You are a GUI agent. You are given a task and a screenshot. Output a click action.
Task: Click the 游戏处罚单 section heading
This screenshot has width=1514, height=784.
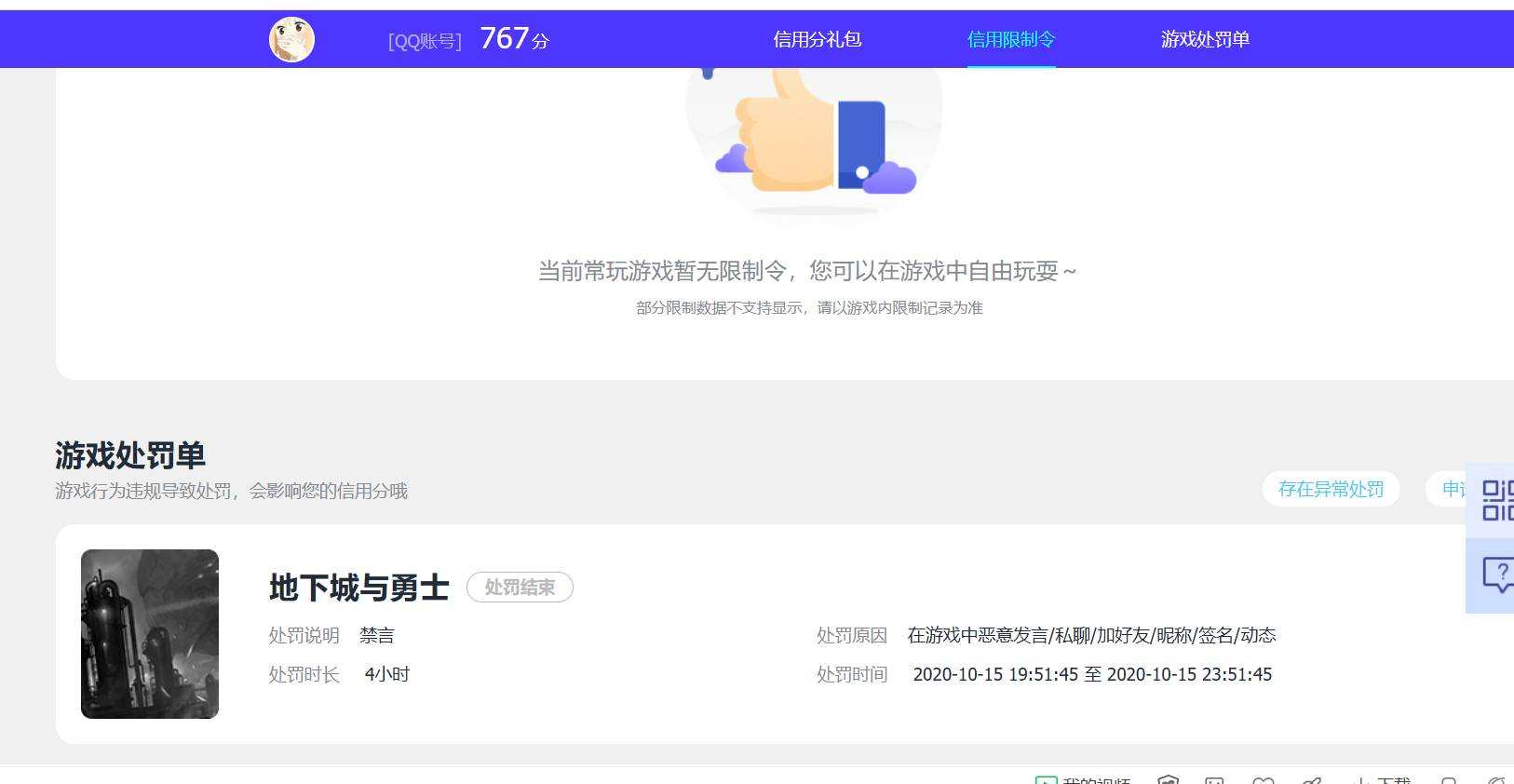130,455
